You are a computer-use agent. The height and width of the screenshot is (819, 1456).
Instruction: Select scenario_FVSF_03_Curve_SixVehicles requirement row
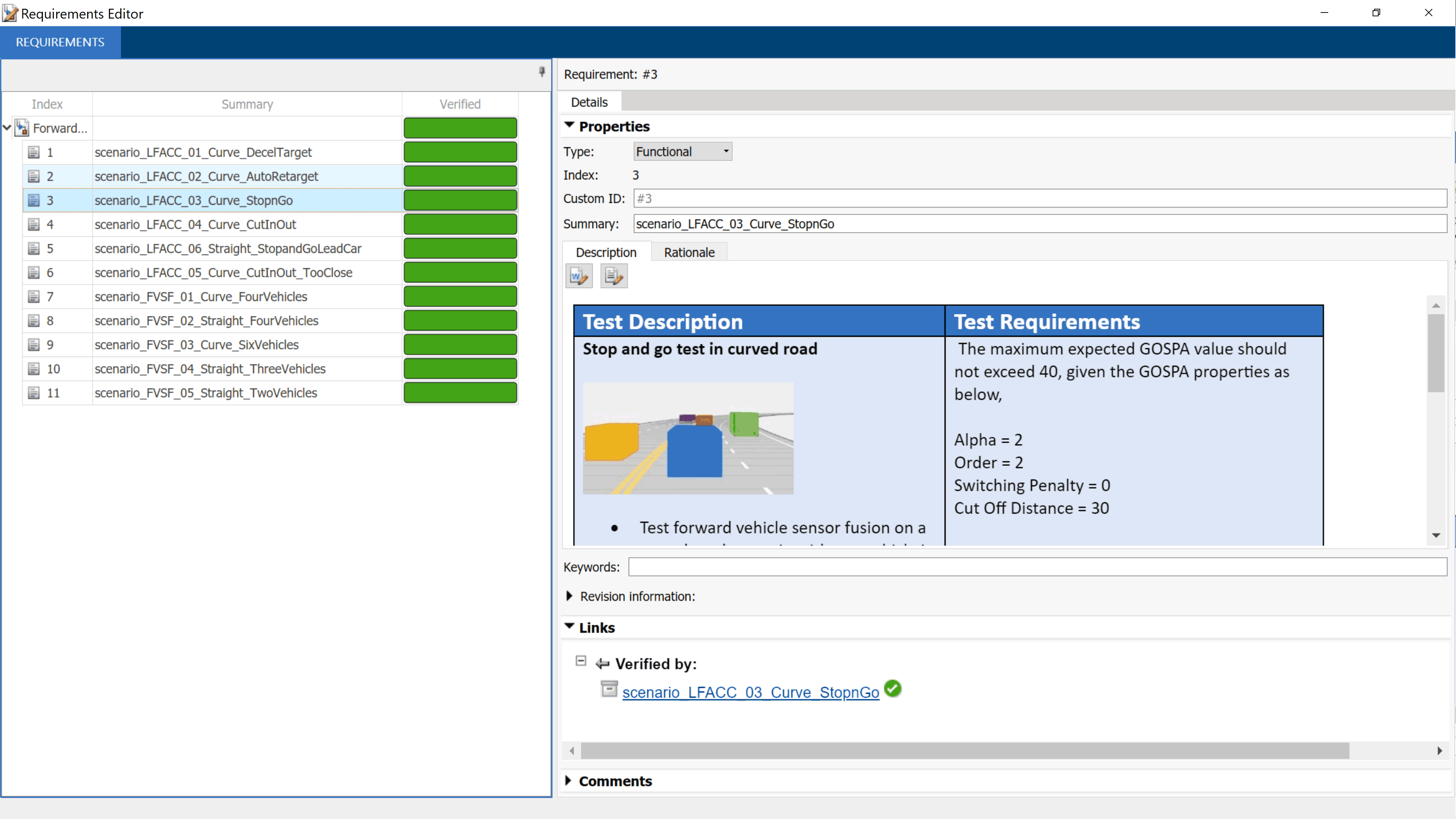196,344
